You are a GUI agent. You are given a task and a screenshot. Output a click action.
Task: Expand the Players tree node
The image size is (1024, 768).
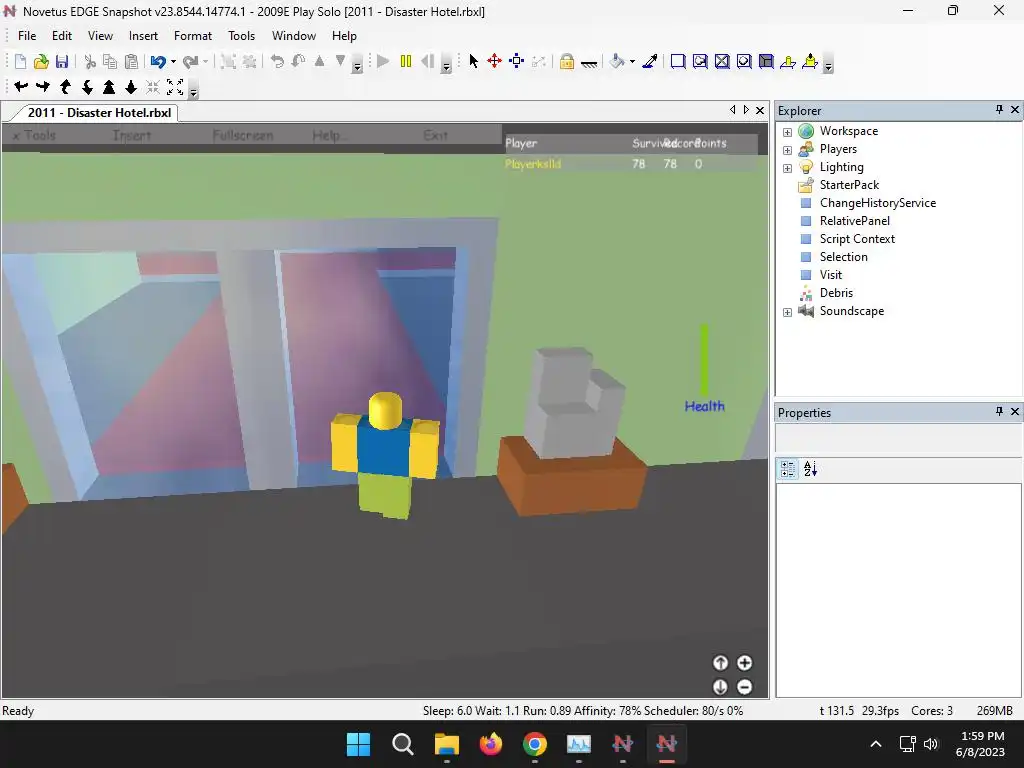[x=788, y=150]
